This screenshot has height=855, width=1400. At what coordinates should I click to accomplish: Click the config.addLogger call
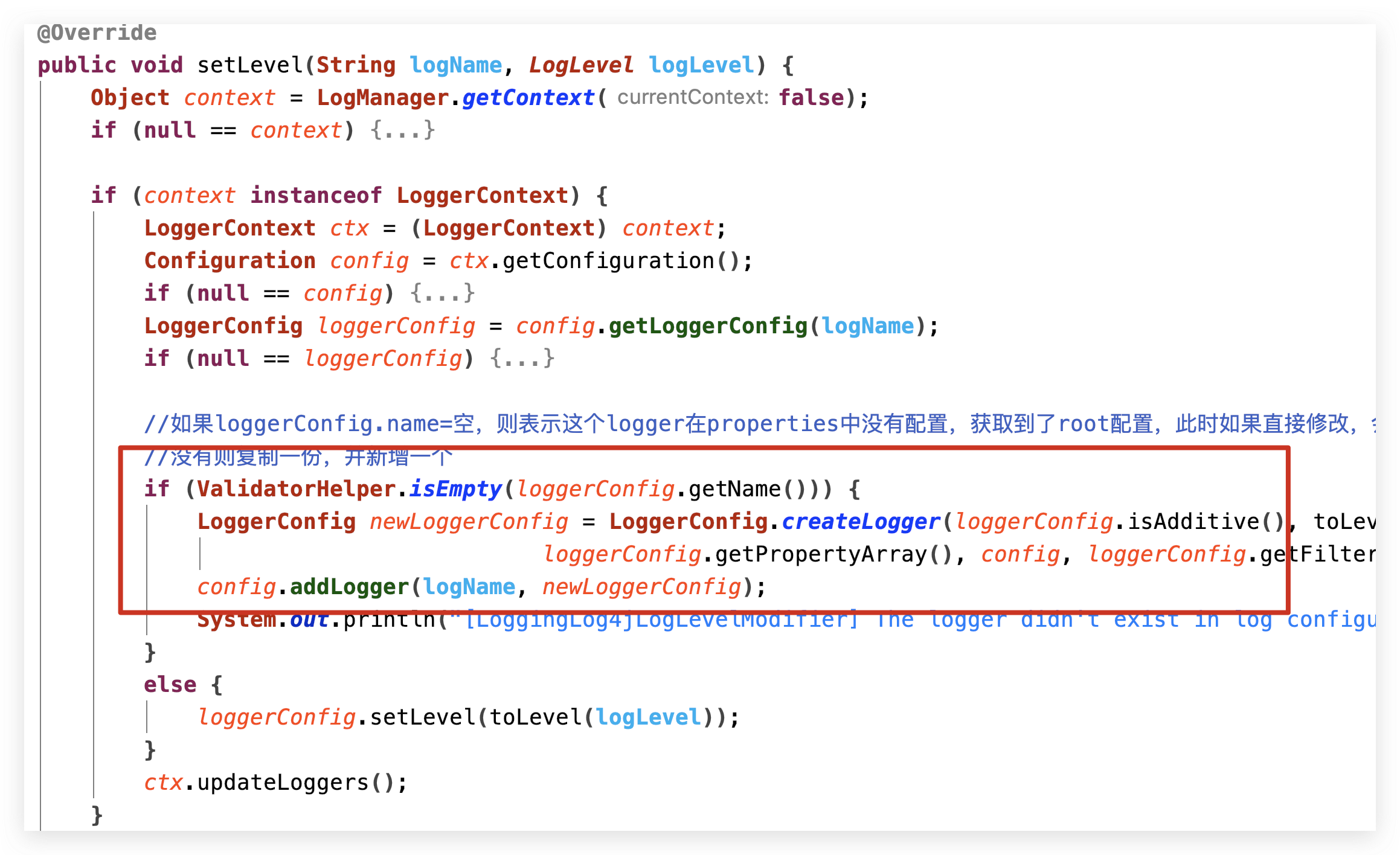click(347, 586)
